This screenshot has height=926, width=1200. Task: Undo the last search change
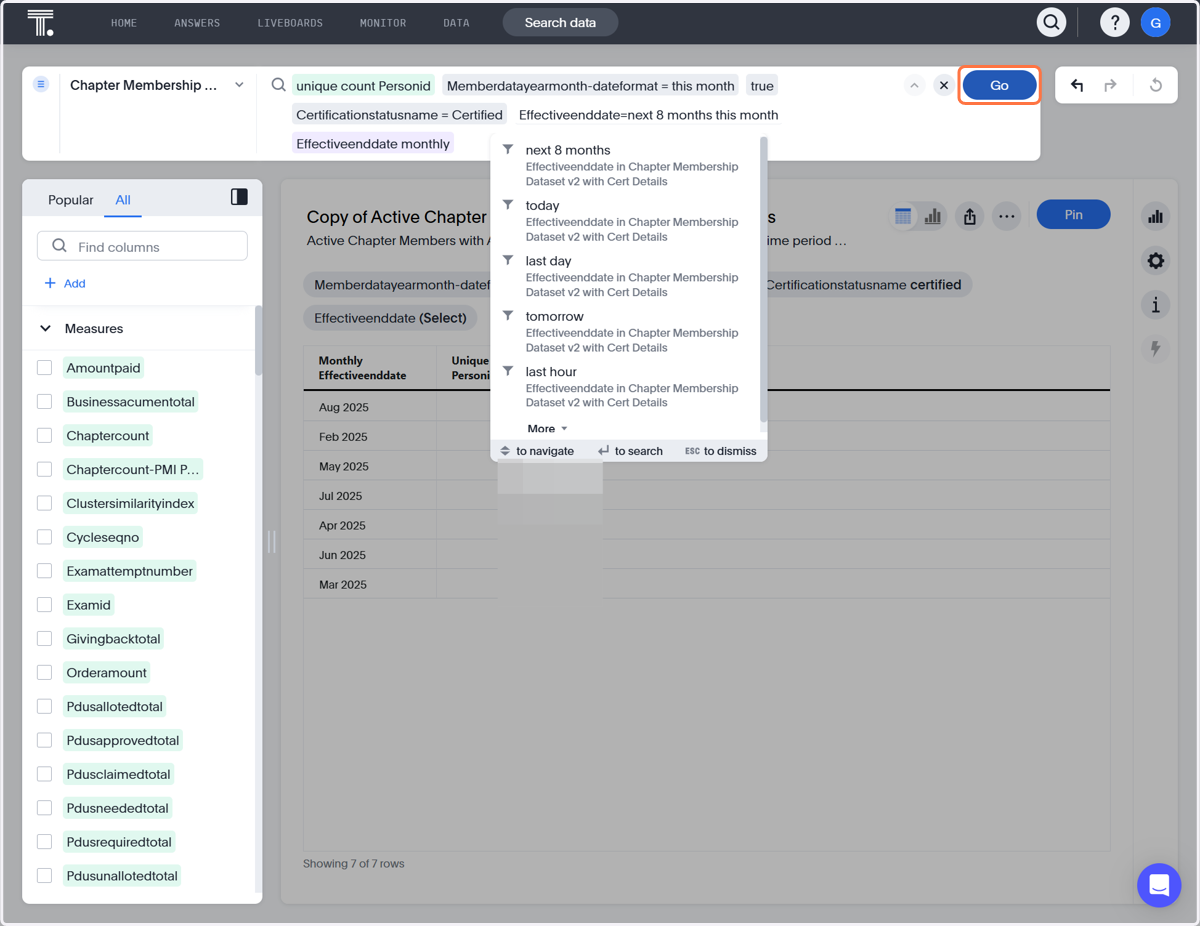(1077, 86)
